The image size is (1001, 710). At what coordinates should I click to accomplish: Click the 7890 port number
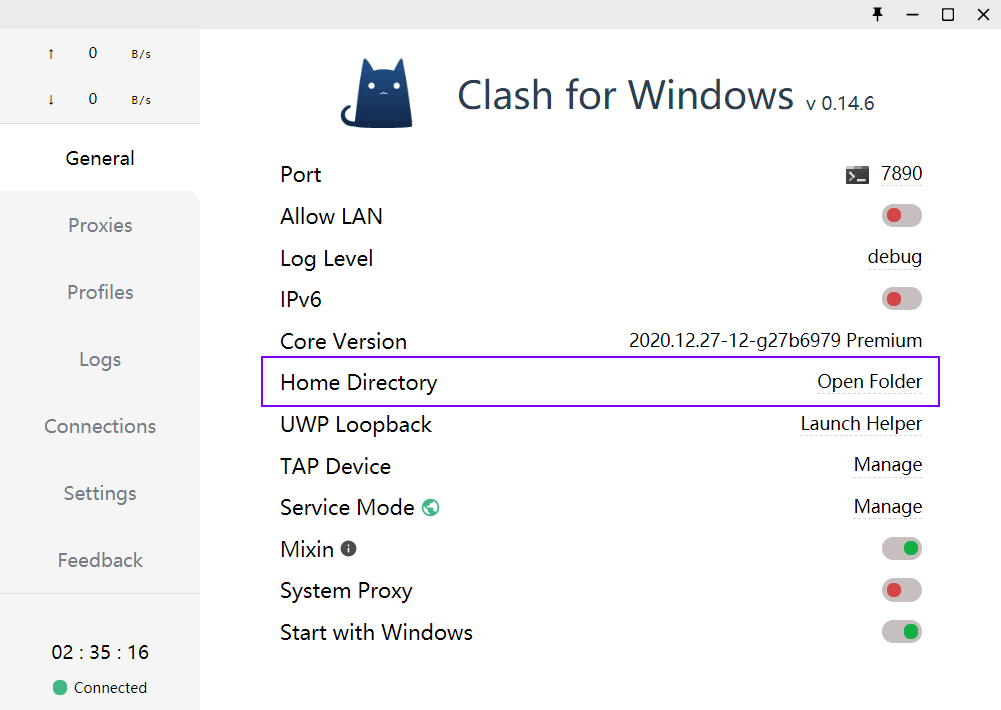[x=901, y=174]
